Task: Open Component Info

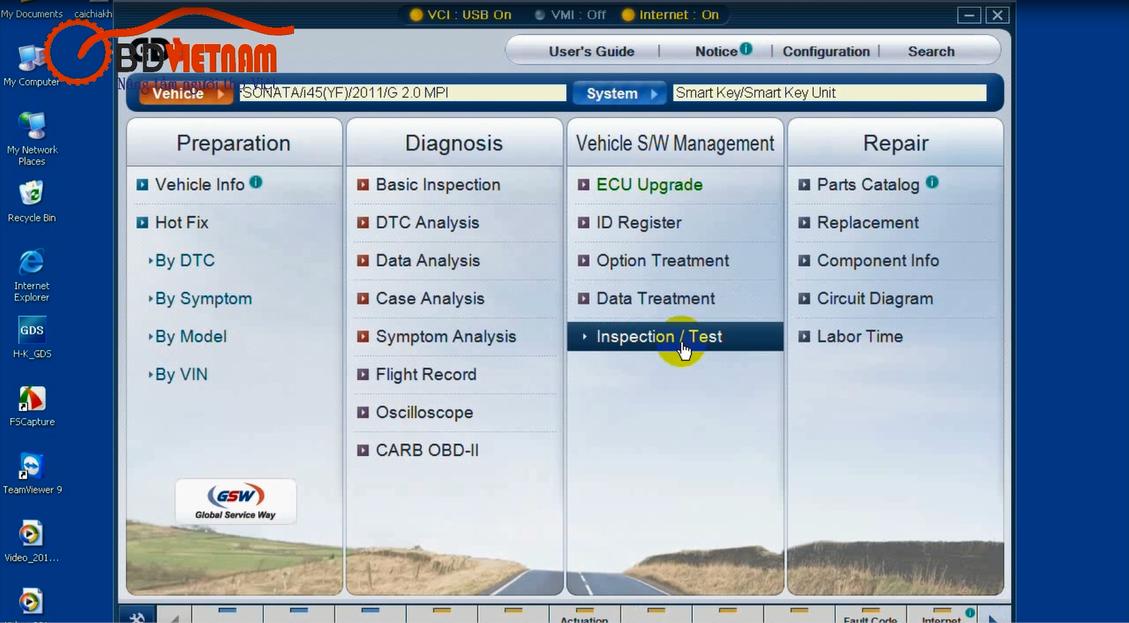Action: click(x=878, y=261)
